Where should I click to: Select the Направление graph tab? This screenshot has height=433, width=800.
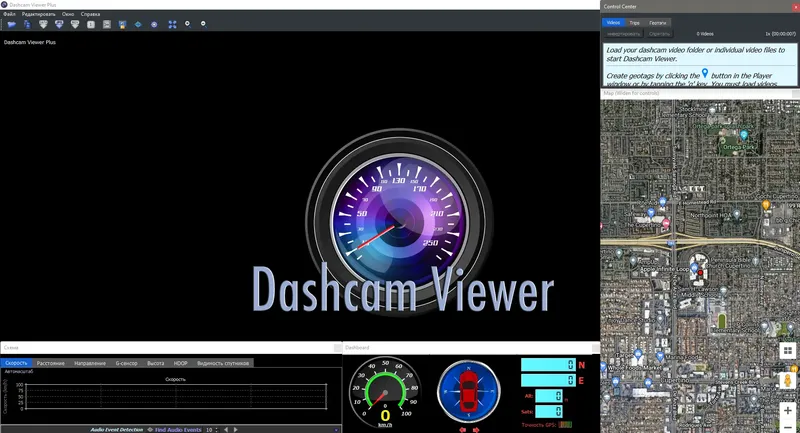point(90,363)
